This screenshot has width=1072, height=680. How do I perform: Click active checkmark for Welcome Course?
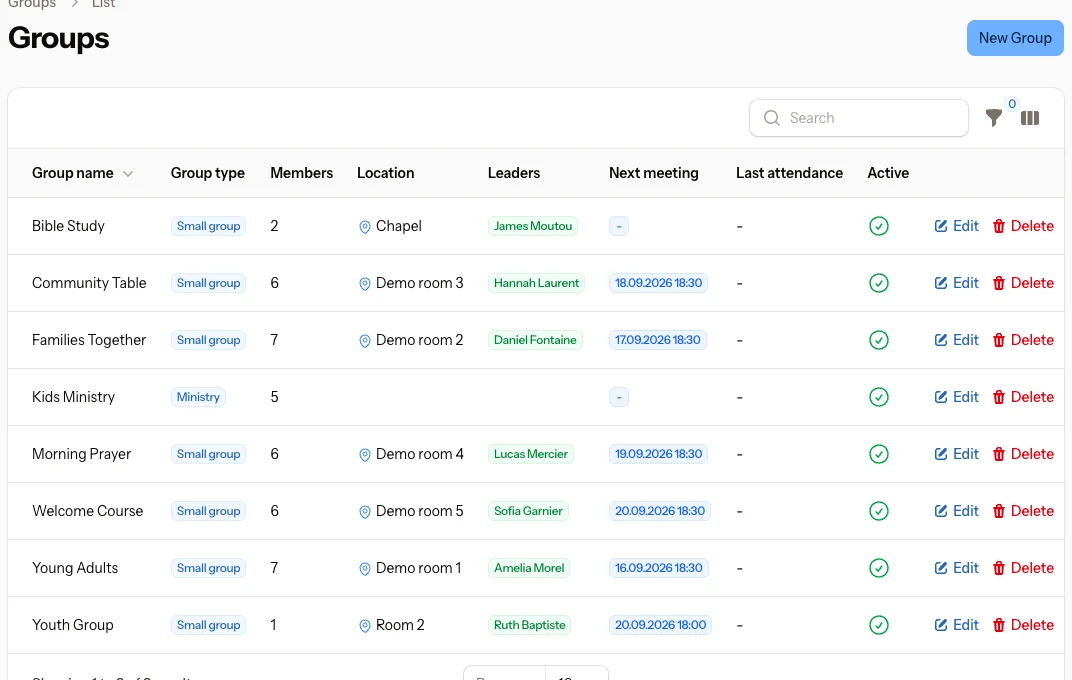click(x=879, y=511)
